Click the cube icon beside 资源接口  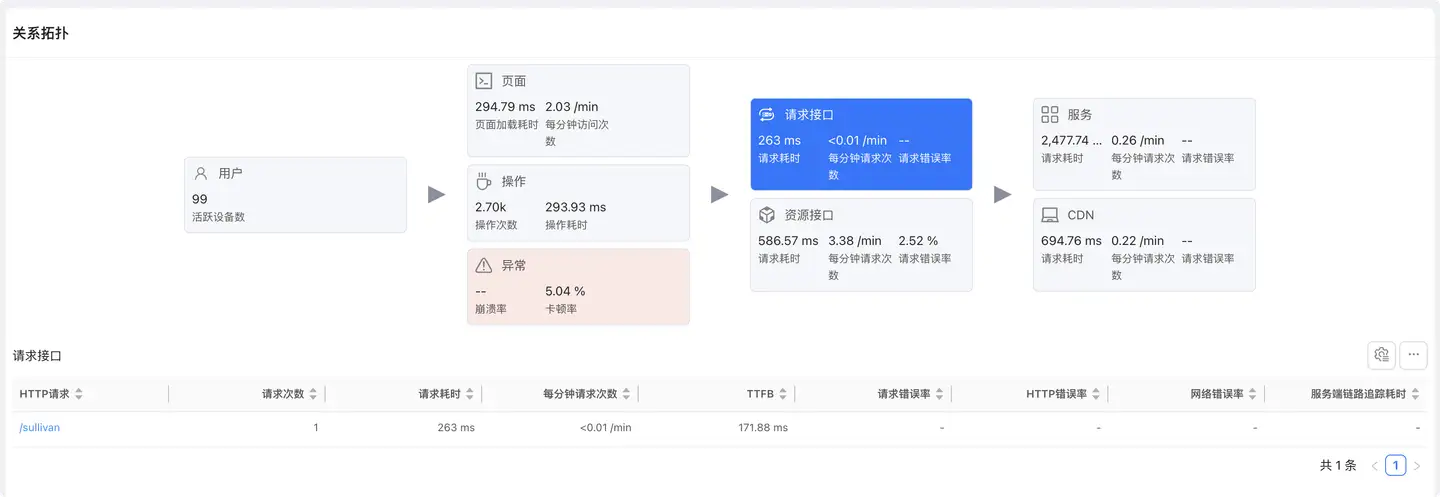[767, 215]
